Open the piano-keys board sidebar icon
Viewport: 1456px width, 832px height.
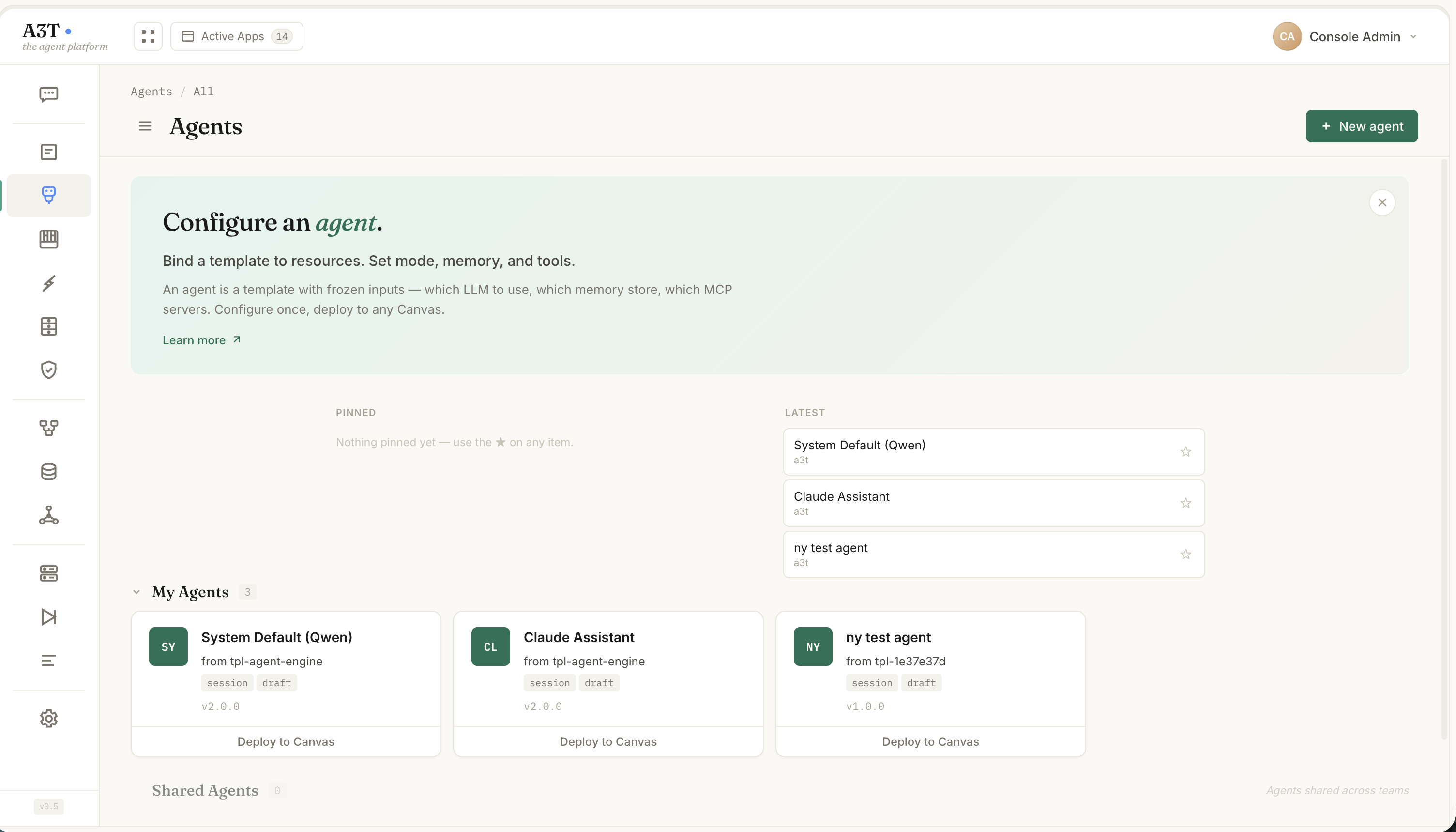[48, 239]
